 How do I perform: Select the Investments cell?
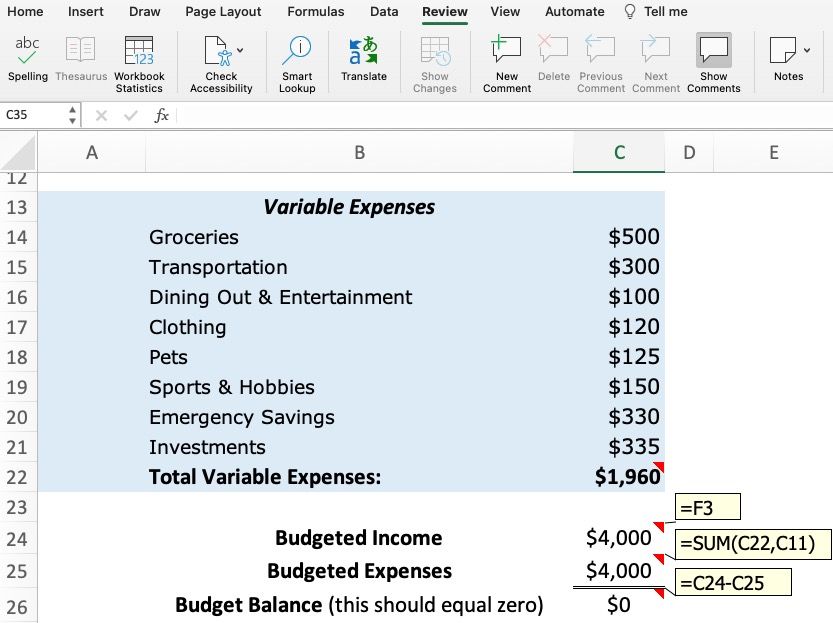(359, 447)
